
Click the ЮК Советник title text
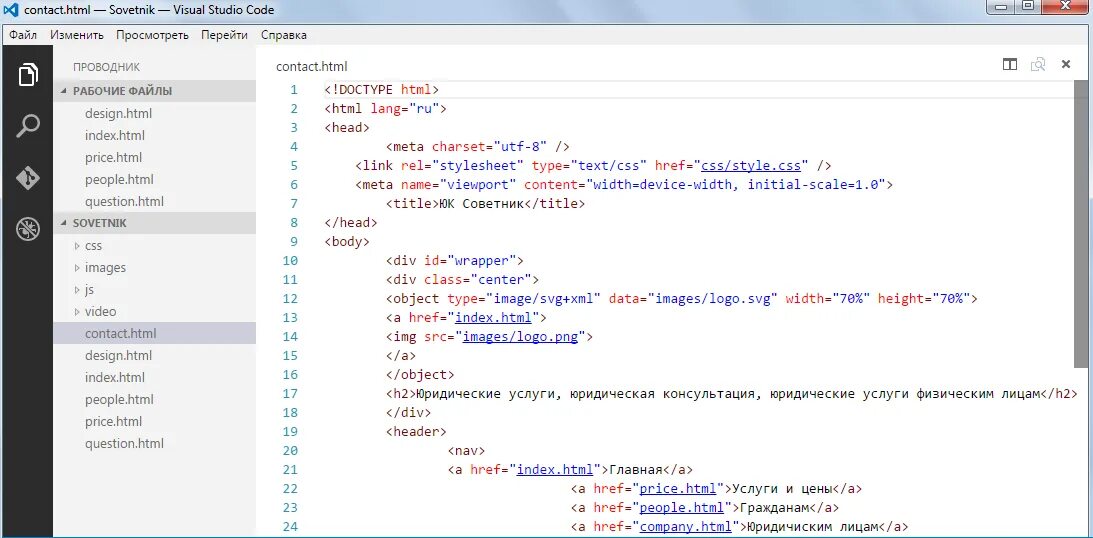click(x=482, y=203)
